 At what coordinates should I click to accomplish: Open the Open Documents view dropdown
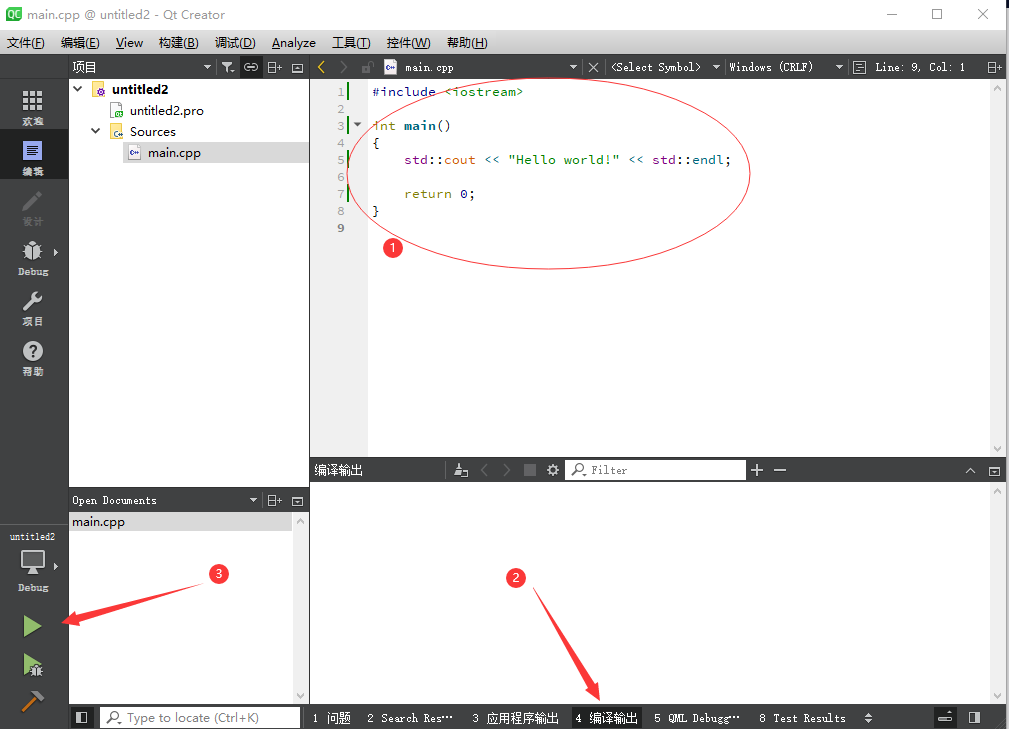click(254, 501)
